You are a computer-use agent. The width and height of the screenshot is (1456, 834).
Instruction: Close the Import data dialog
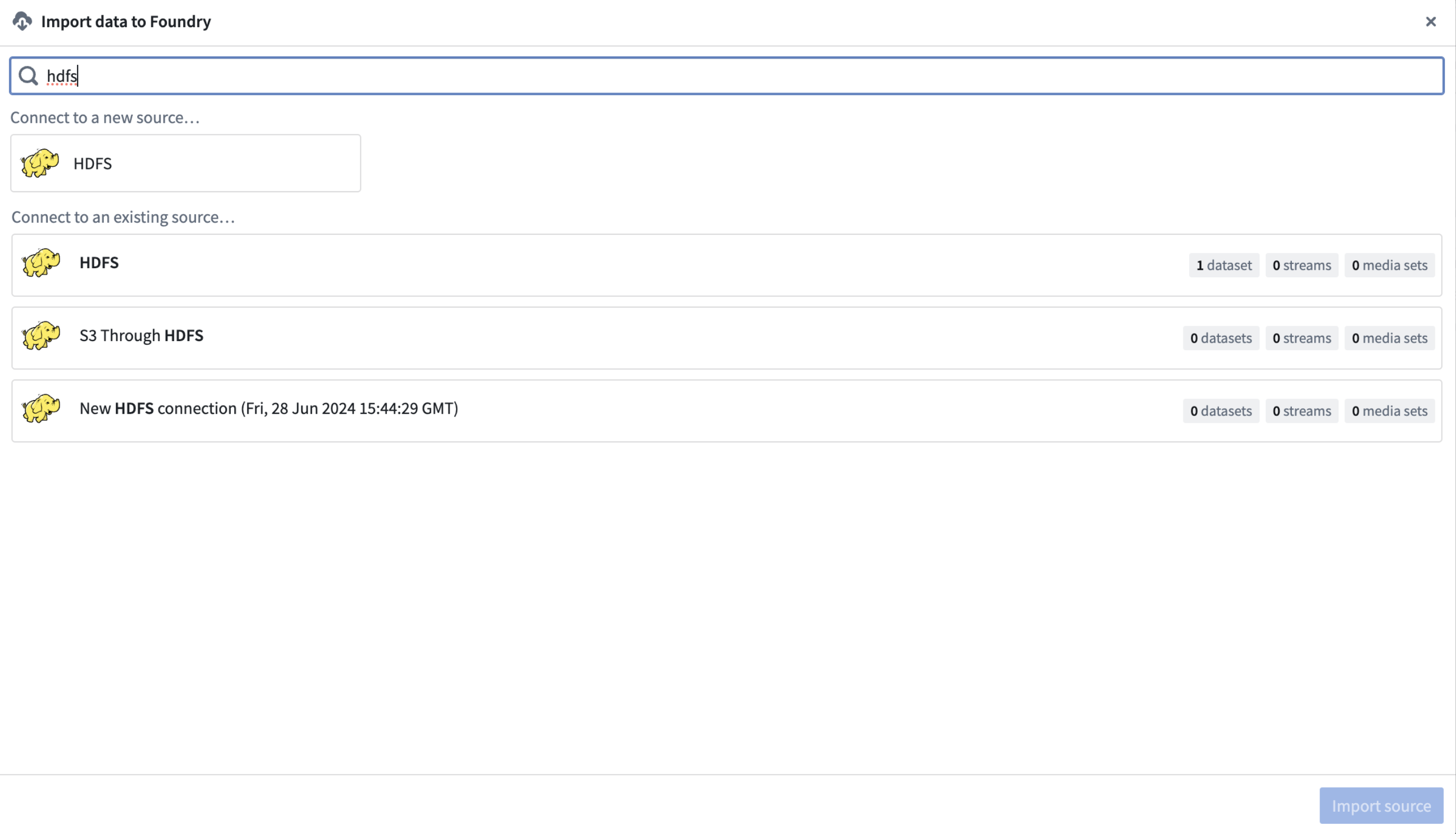pyautogui.click(x=1431, y=21)
